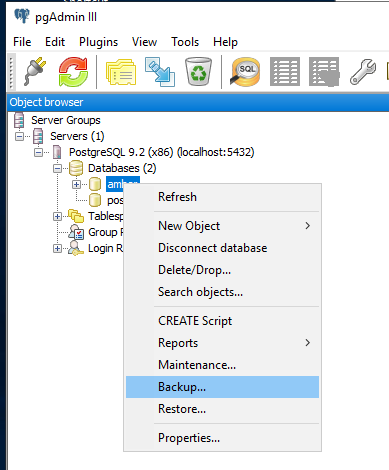The height and width of the screenshot is (470, 389).
Task: Select Databases (2) tree label
Action: pyautogui.click(x=122, y=168)
